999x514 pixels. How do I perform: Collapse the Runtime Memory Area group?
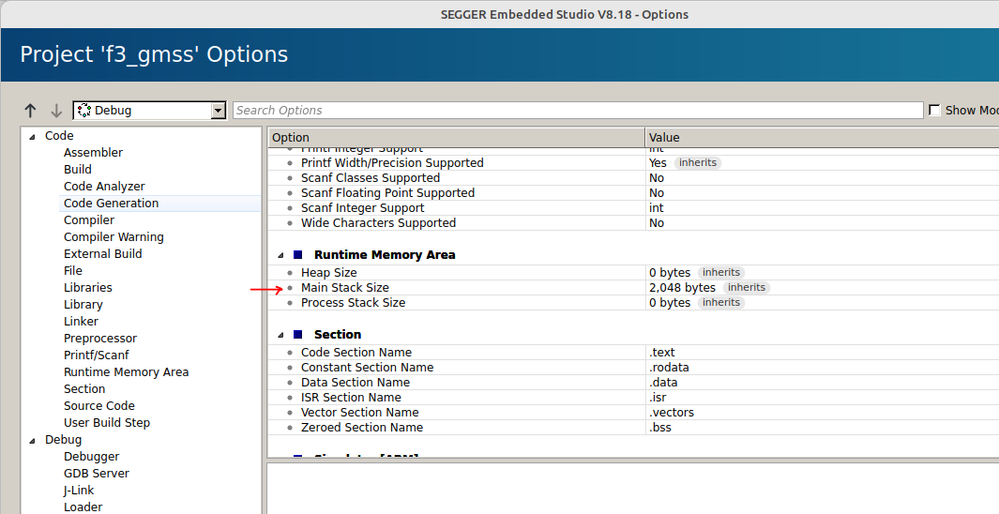(x=280, y=255)
